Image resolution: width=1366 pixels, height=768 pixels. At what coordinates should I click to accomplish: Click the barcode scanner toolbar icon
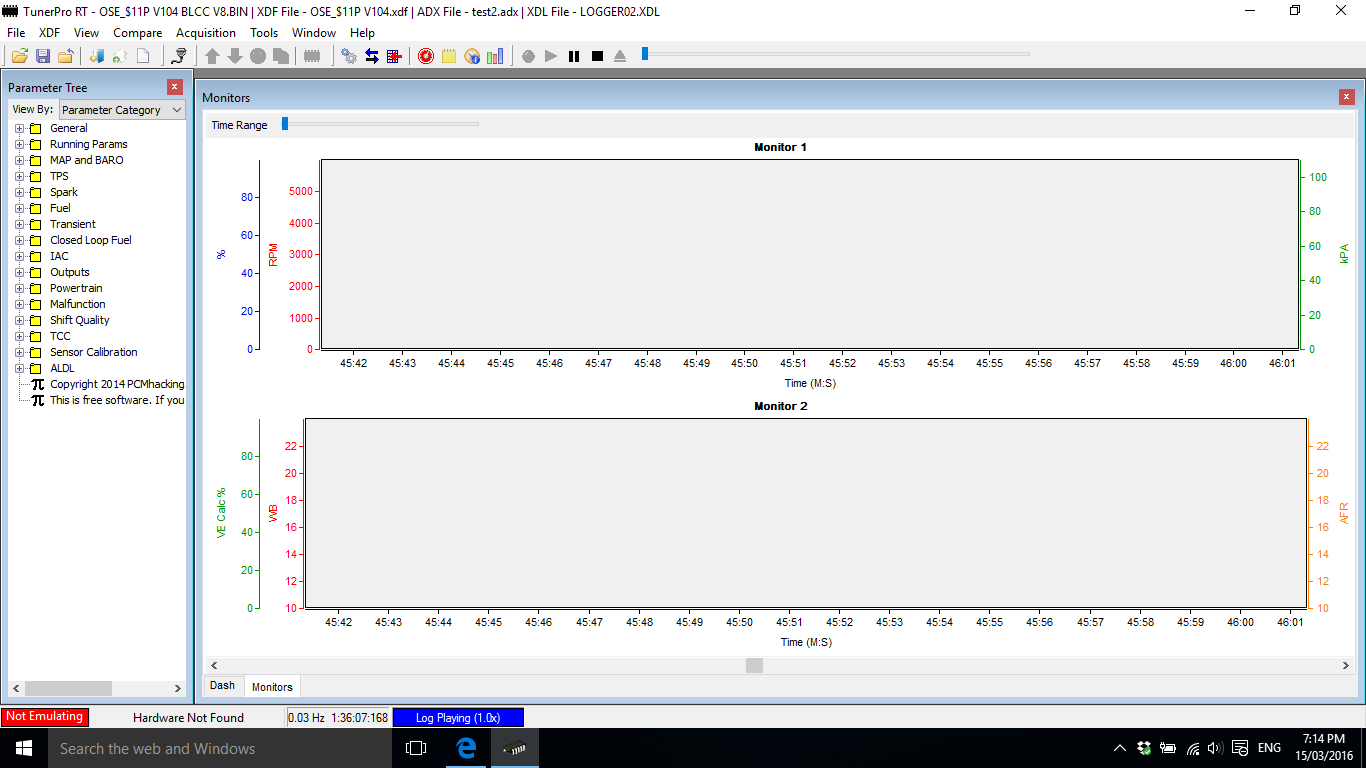coord(179,56)
